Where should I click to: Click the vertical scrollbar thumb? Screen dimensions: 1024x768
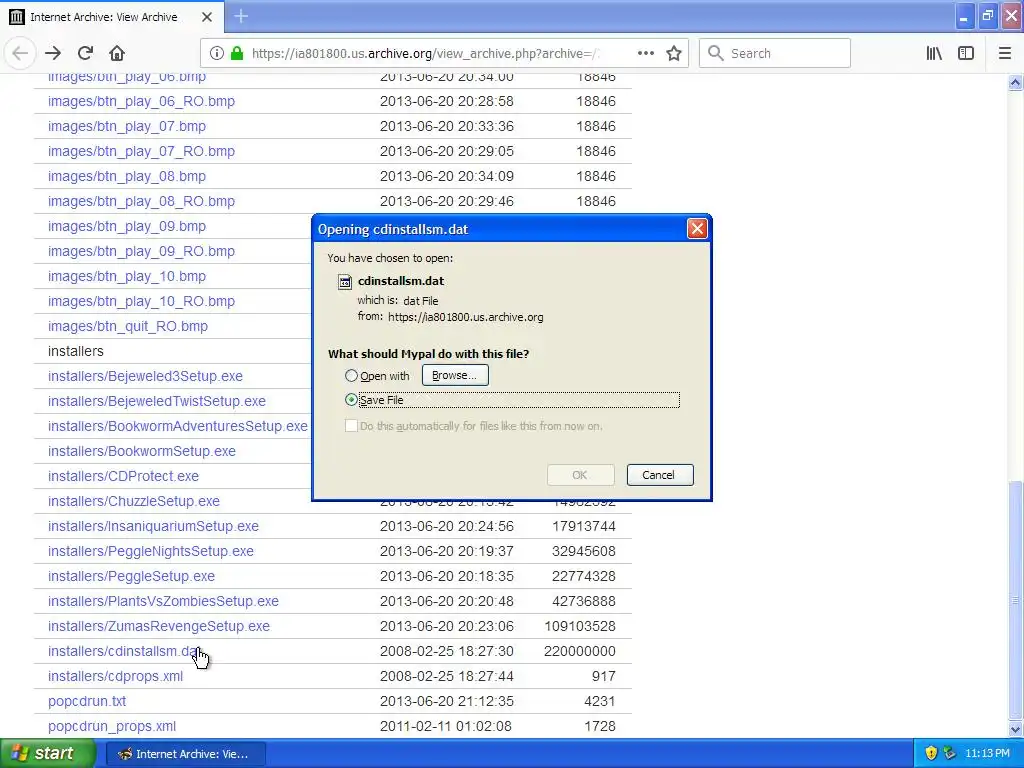point(1015,600)
